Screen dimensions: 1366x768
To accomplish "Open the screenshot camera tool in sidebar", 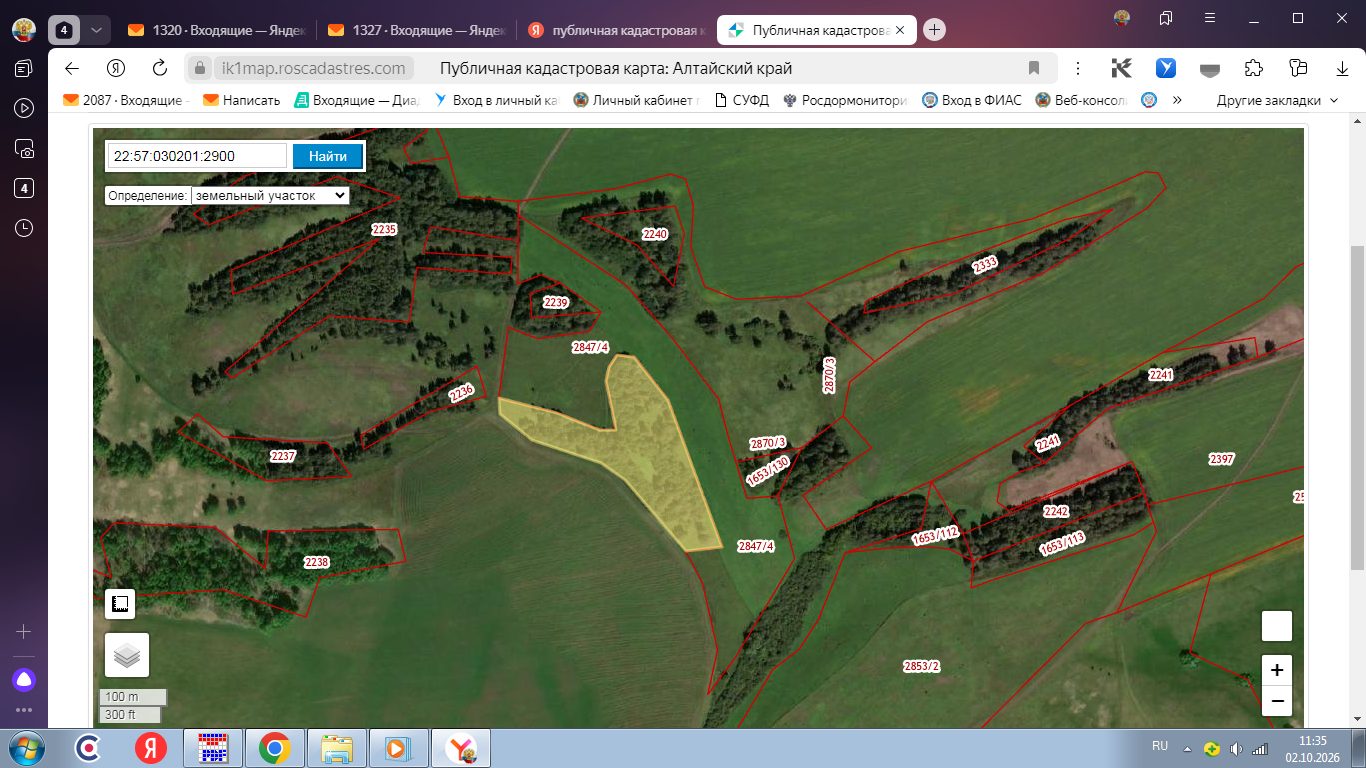I will (24, 148).
